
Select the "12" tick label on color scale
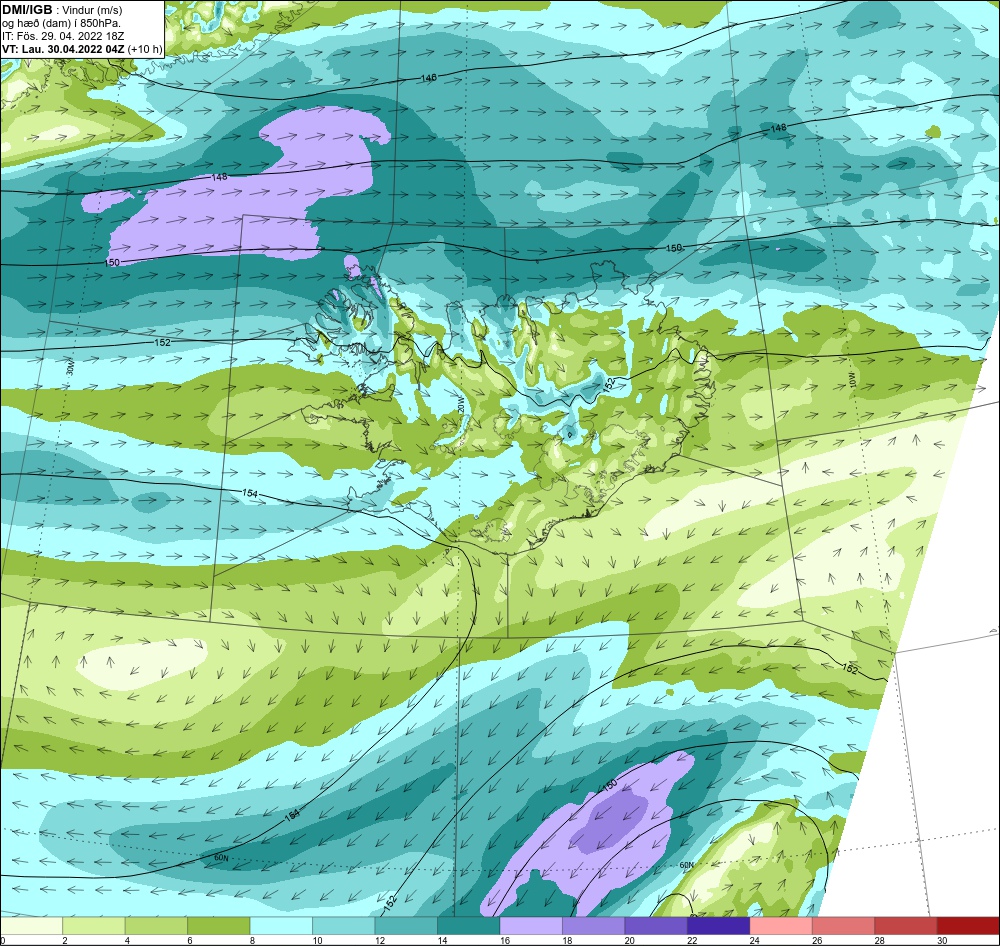379,940
